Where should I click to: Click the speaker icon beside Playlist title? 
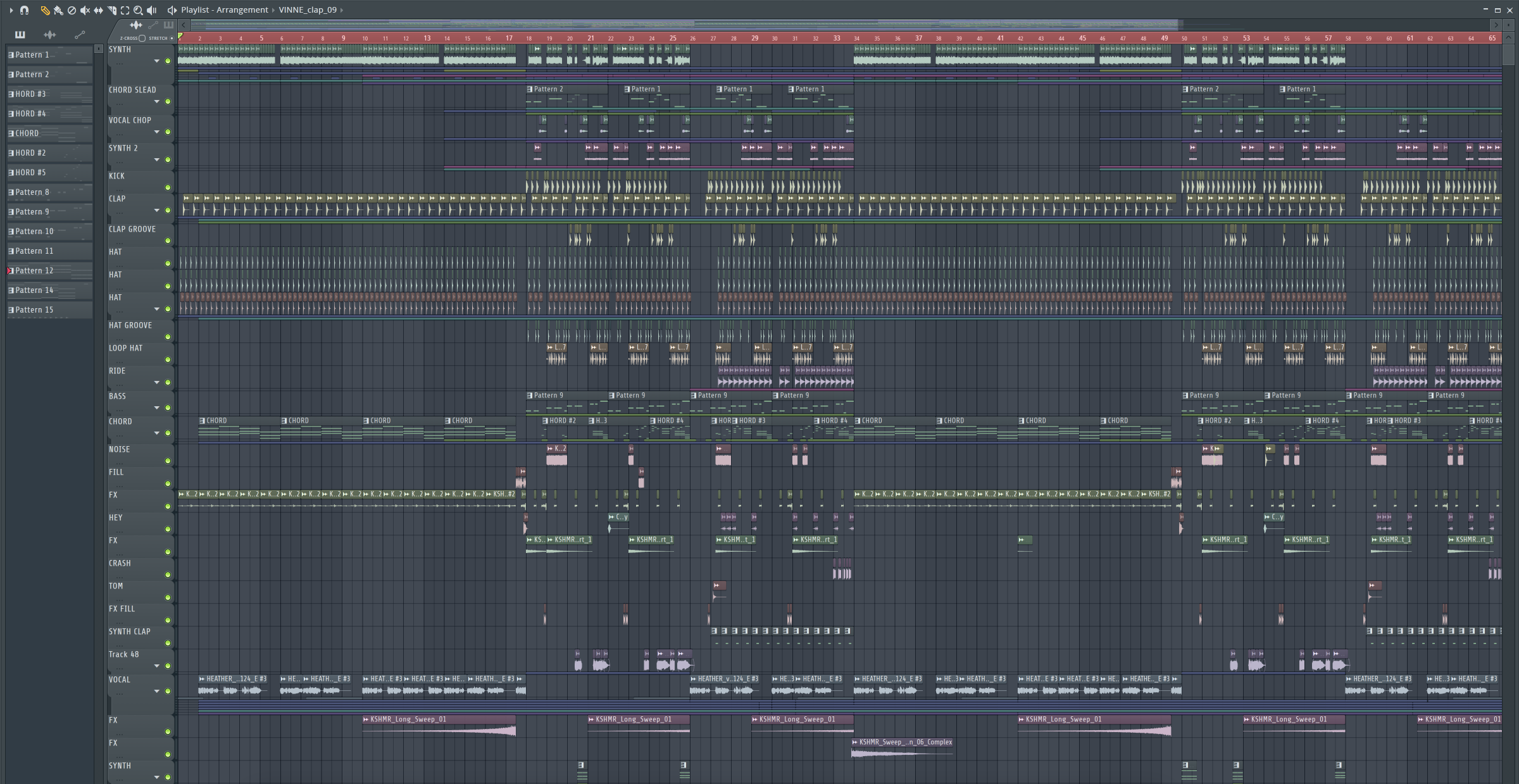tap(172, 10)
